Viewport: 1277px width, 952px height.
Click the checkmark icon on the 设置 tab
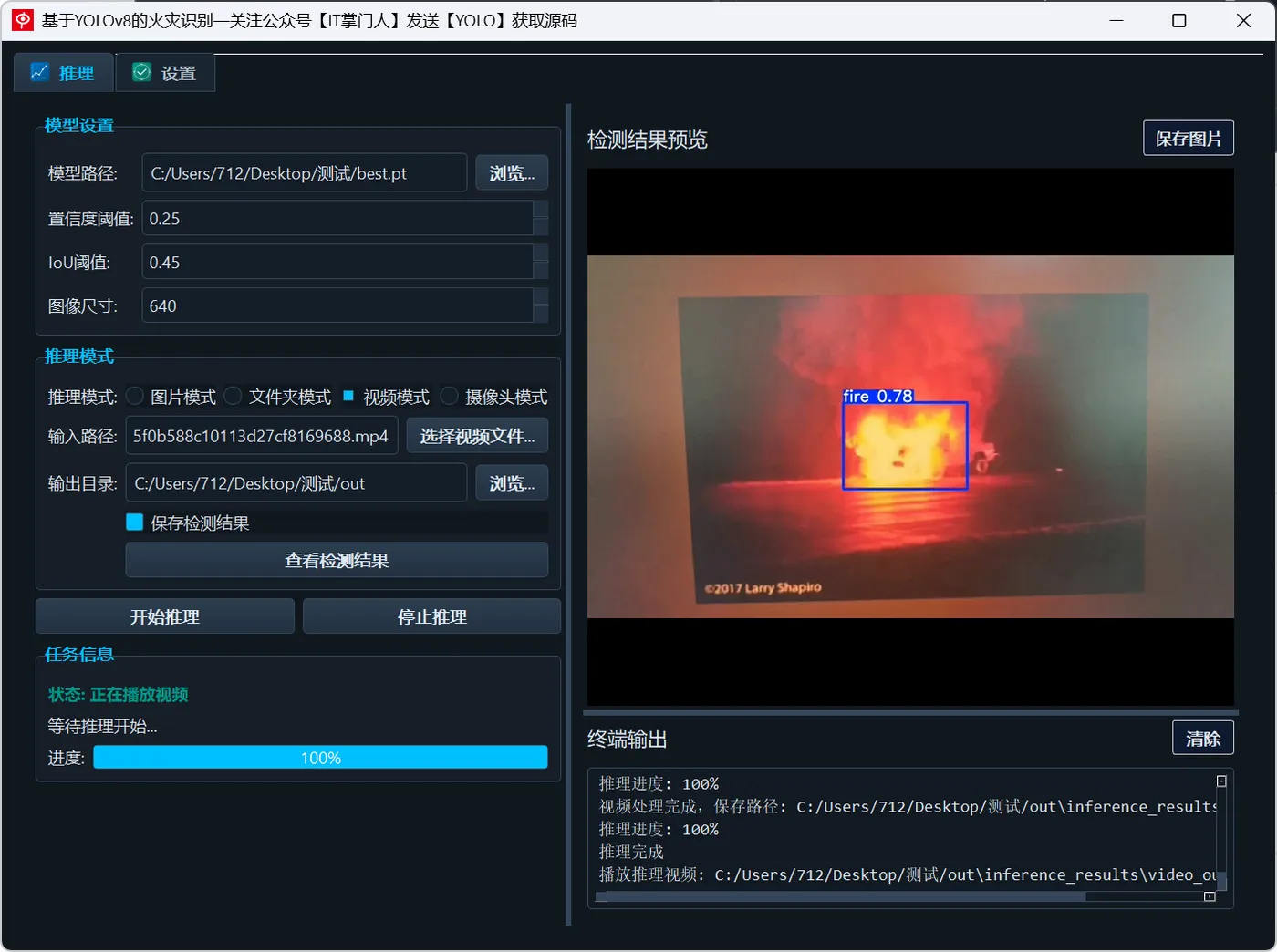pyautogui.click(x=141, y=72)
